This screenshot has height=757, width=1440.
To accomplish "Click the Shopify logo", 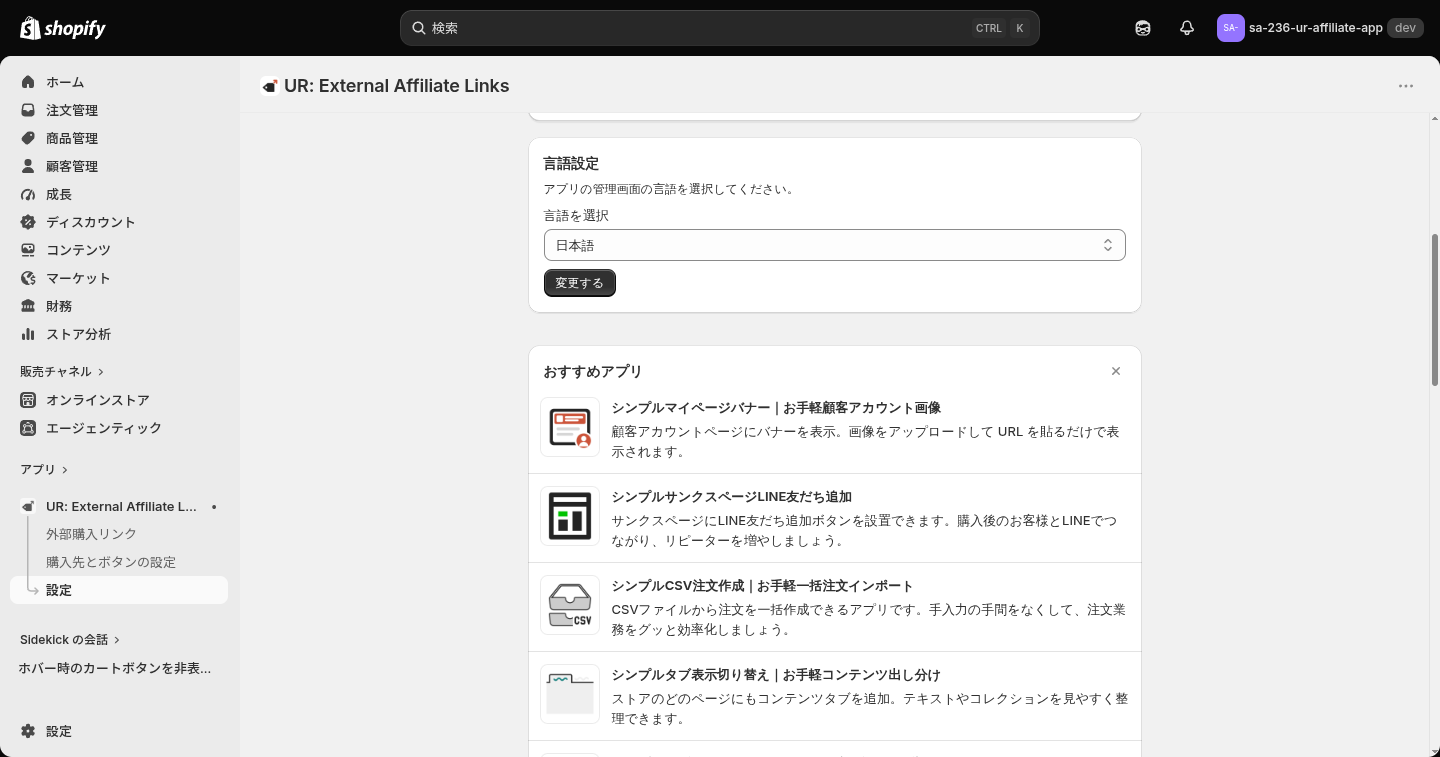I will (63, 28).
